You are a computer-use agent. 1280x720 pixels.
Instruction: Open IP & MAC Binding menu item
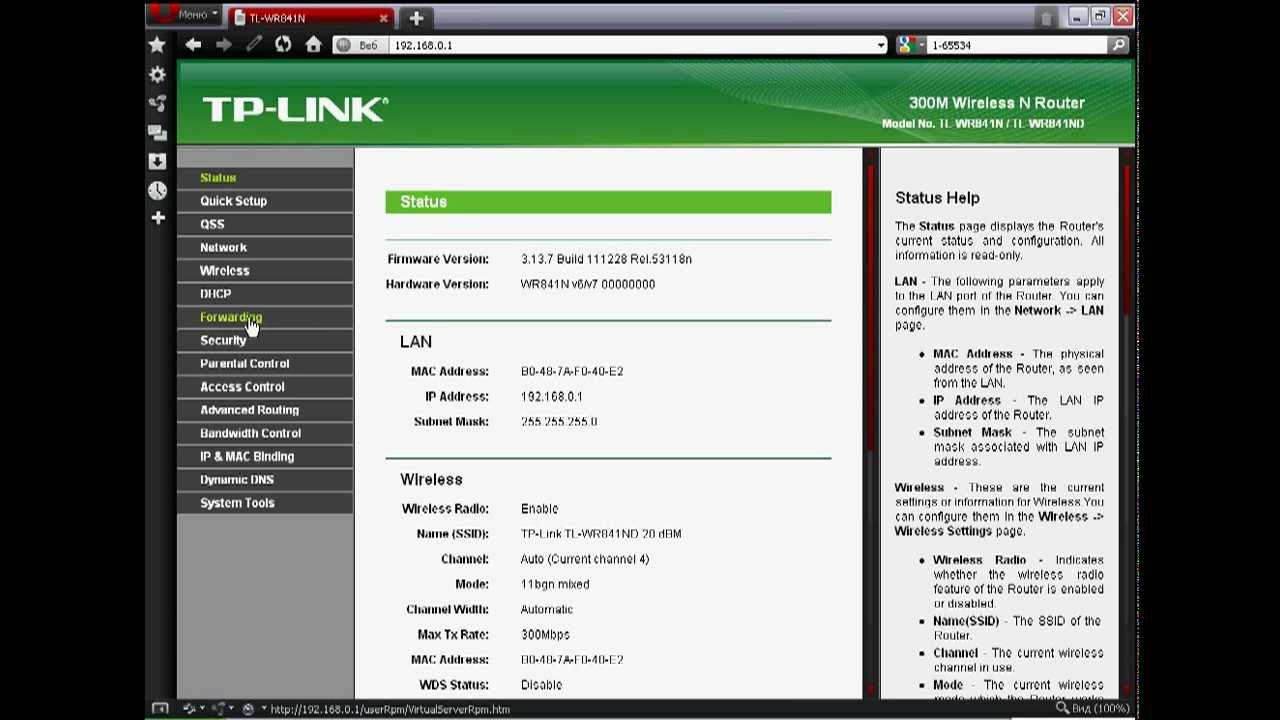click(x=247, y=456)
